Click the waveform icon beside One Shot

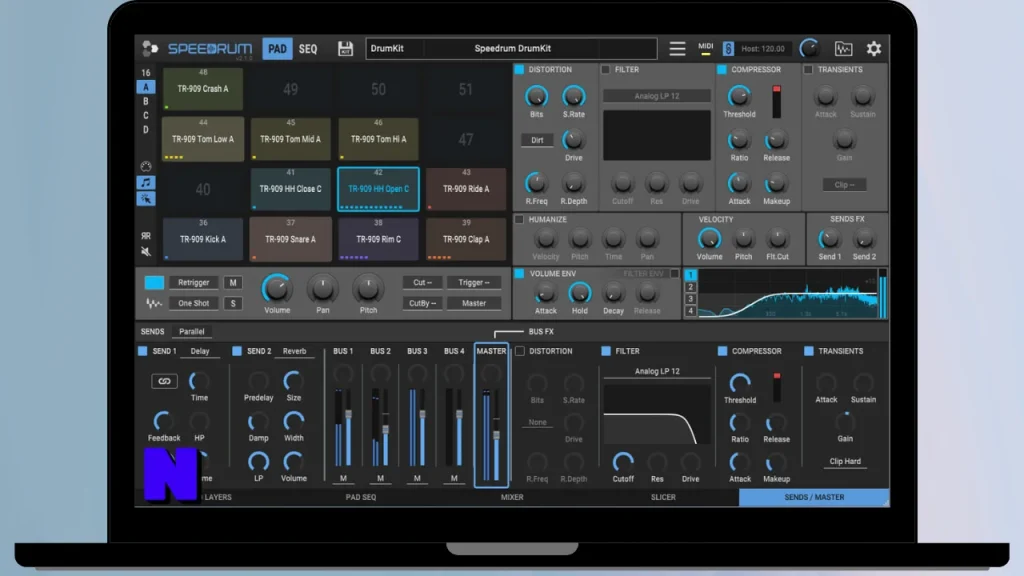click(154, 303)
